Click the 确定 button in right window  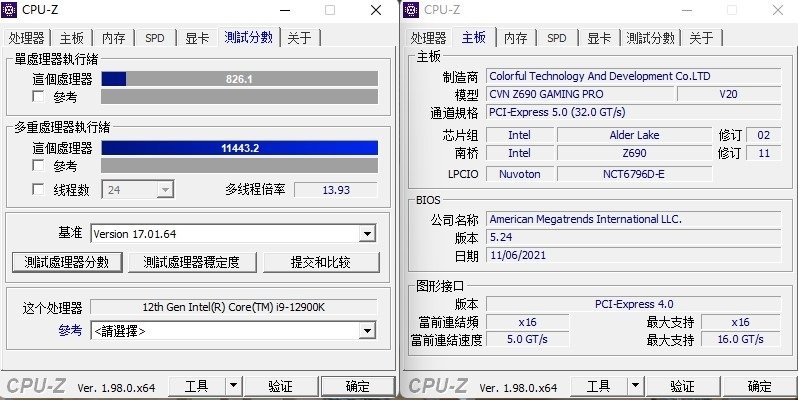tap(760, 386)
